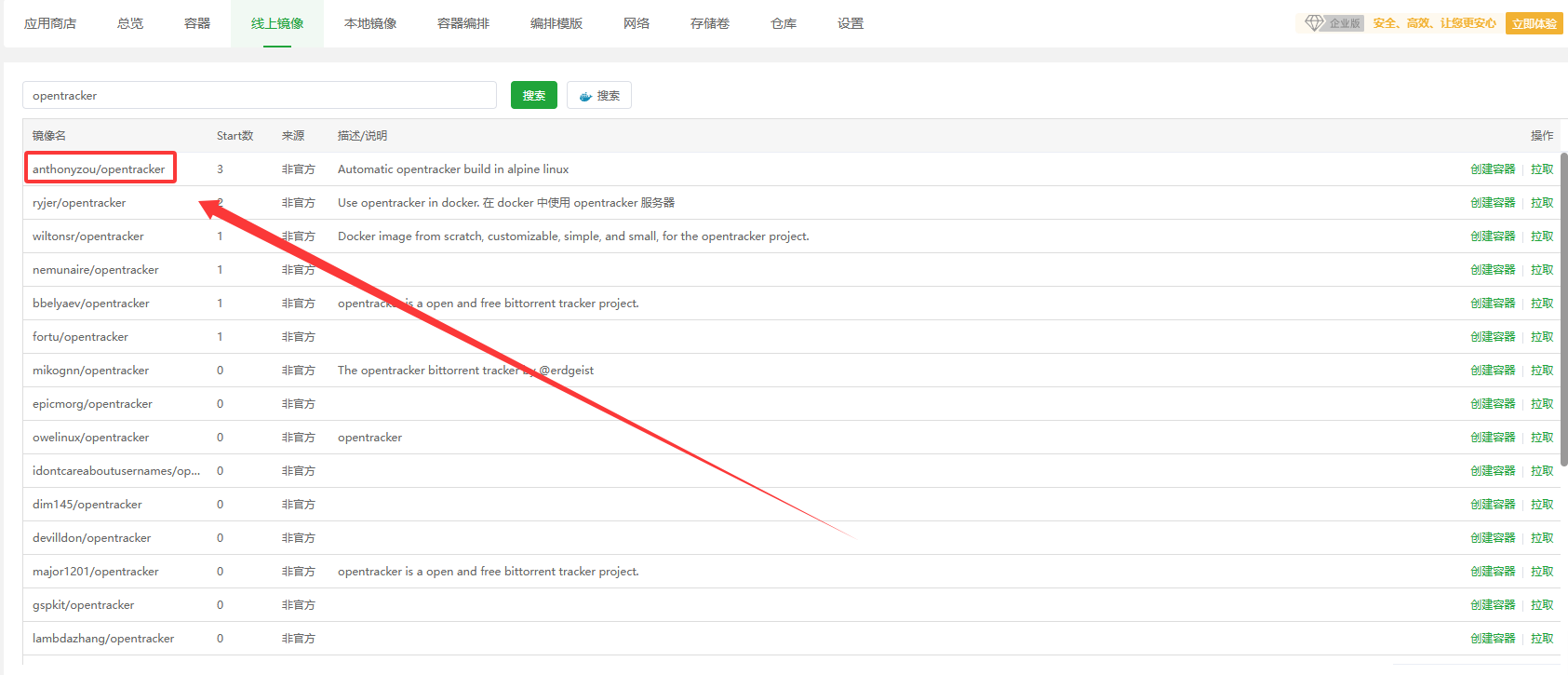This screenshot has height=675, width=1568.
Task: Create container from major1201/opentracker
Action: (1493, 572)
